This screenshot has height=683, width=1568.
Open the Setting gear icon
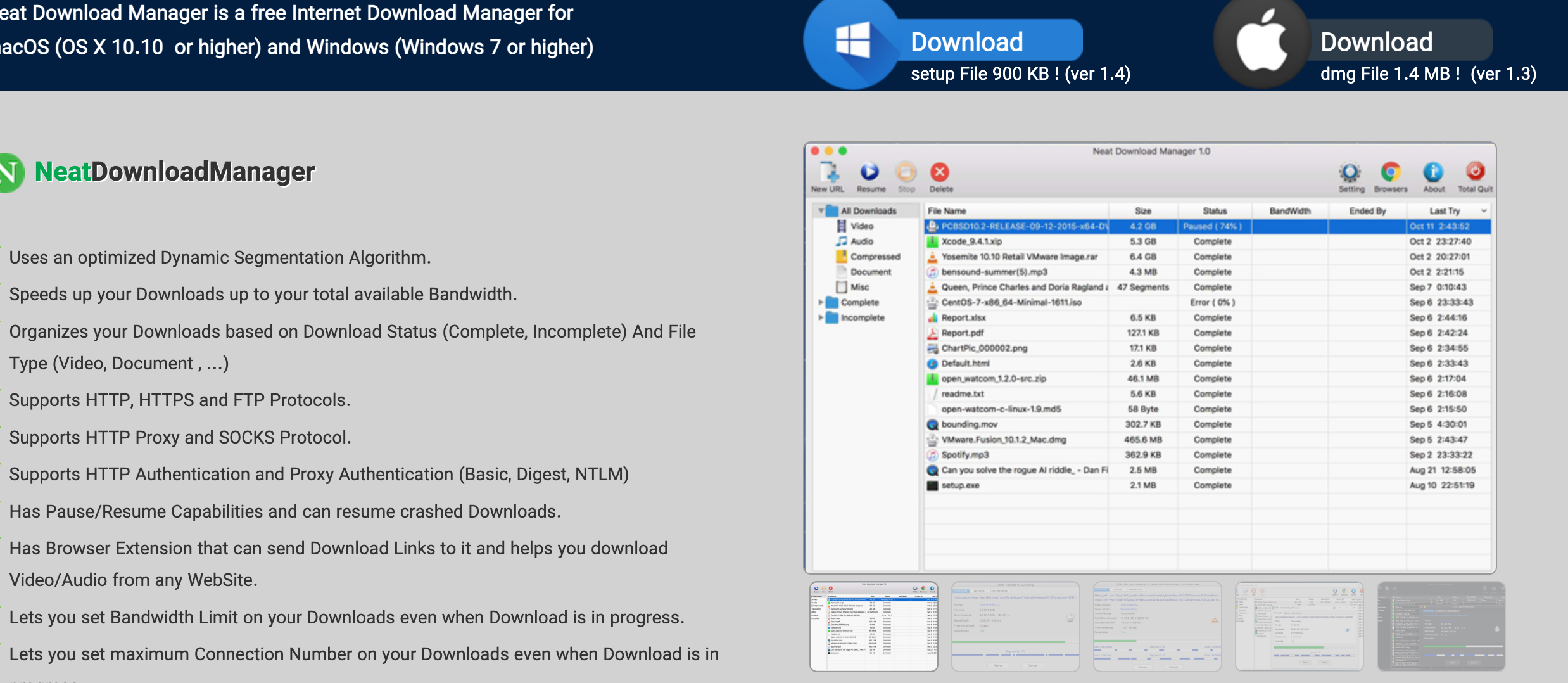(1351, 177)
